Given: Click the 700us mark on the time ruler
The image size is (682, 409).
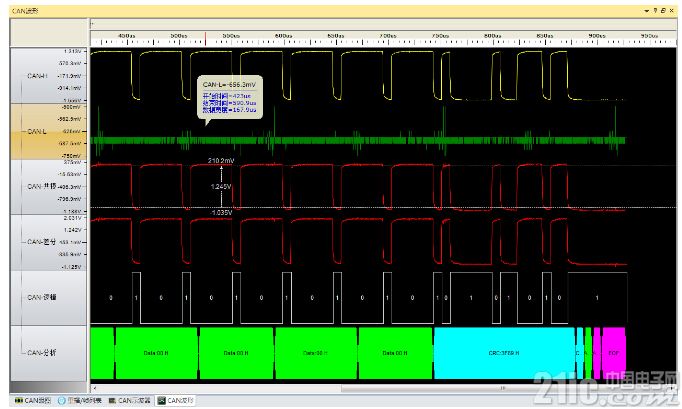Looking at the screenshot, I should pyautogui.click(x=388, y=36).
